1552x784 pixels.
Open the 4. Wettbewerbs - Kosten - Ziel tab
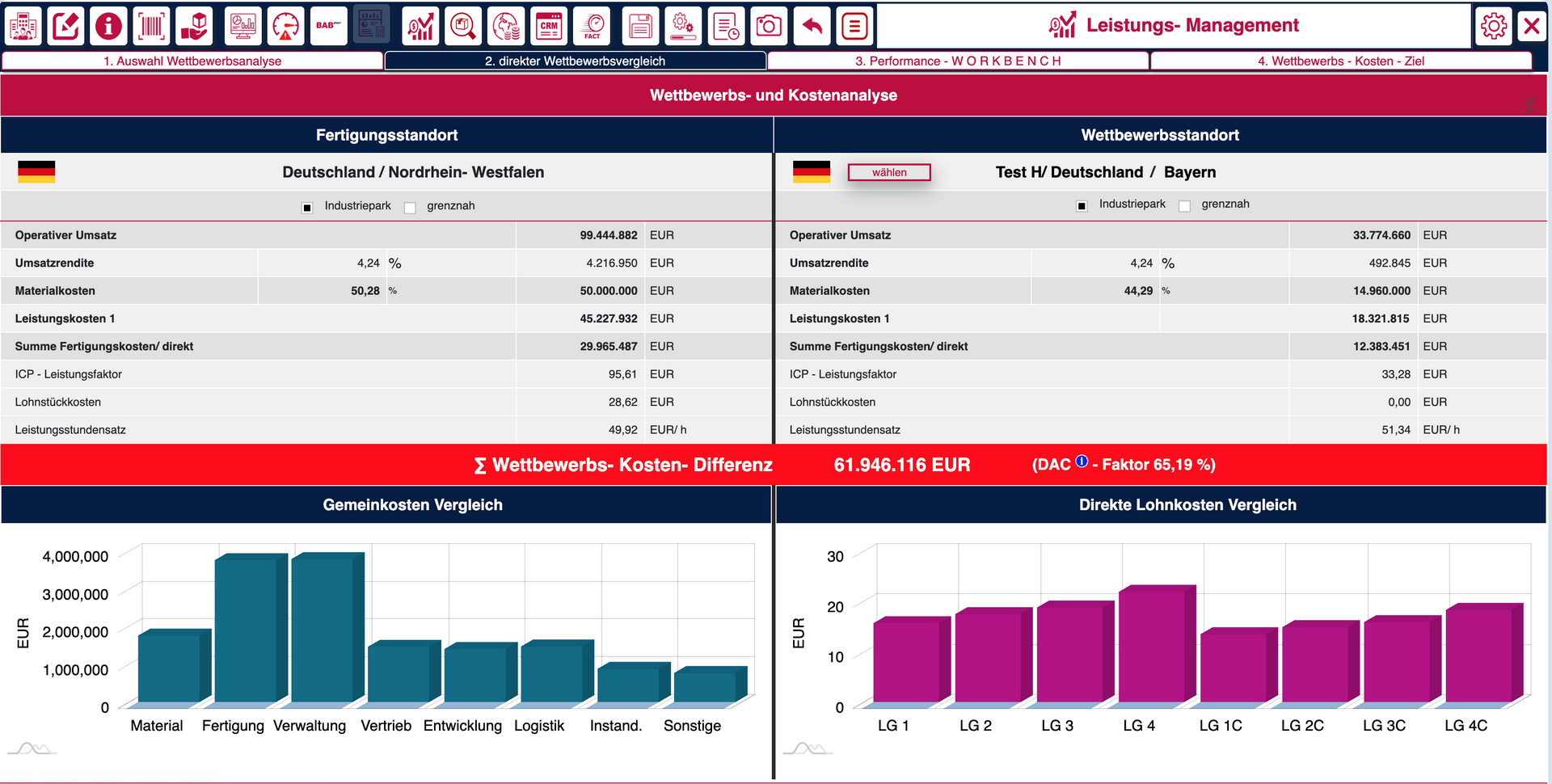coord(1340,61)
